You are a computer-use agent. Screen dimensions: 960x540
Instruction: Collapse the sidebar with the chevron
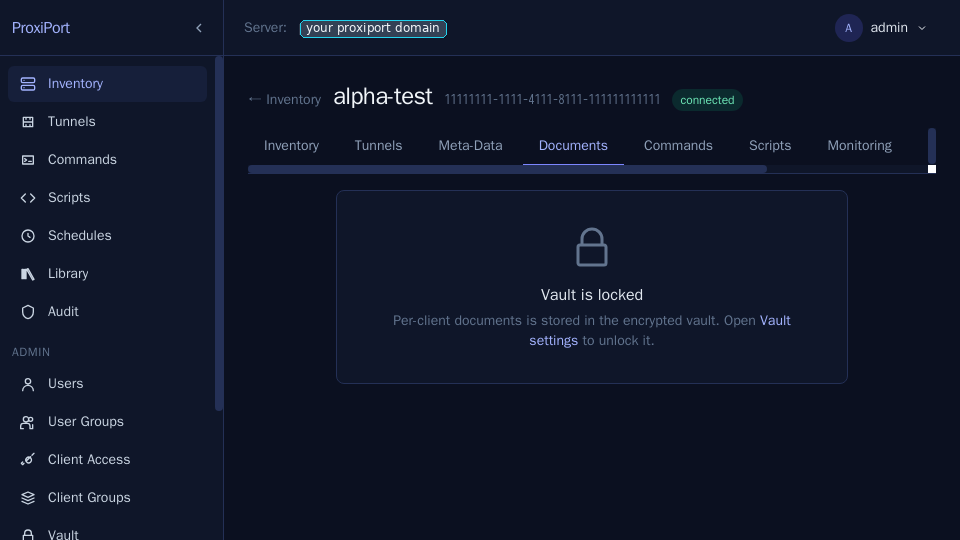tap(199, 28)
